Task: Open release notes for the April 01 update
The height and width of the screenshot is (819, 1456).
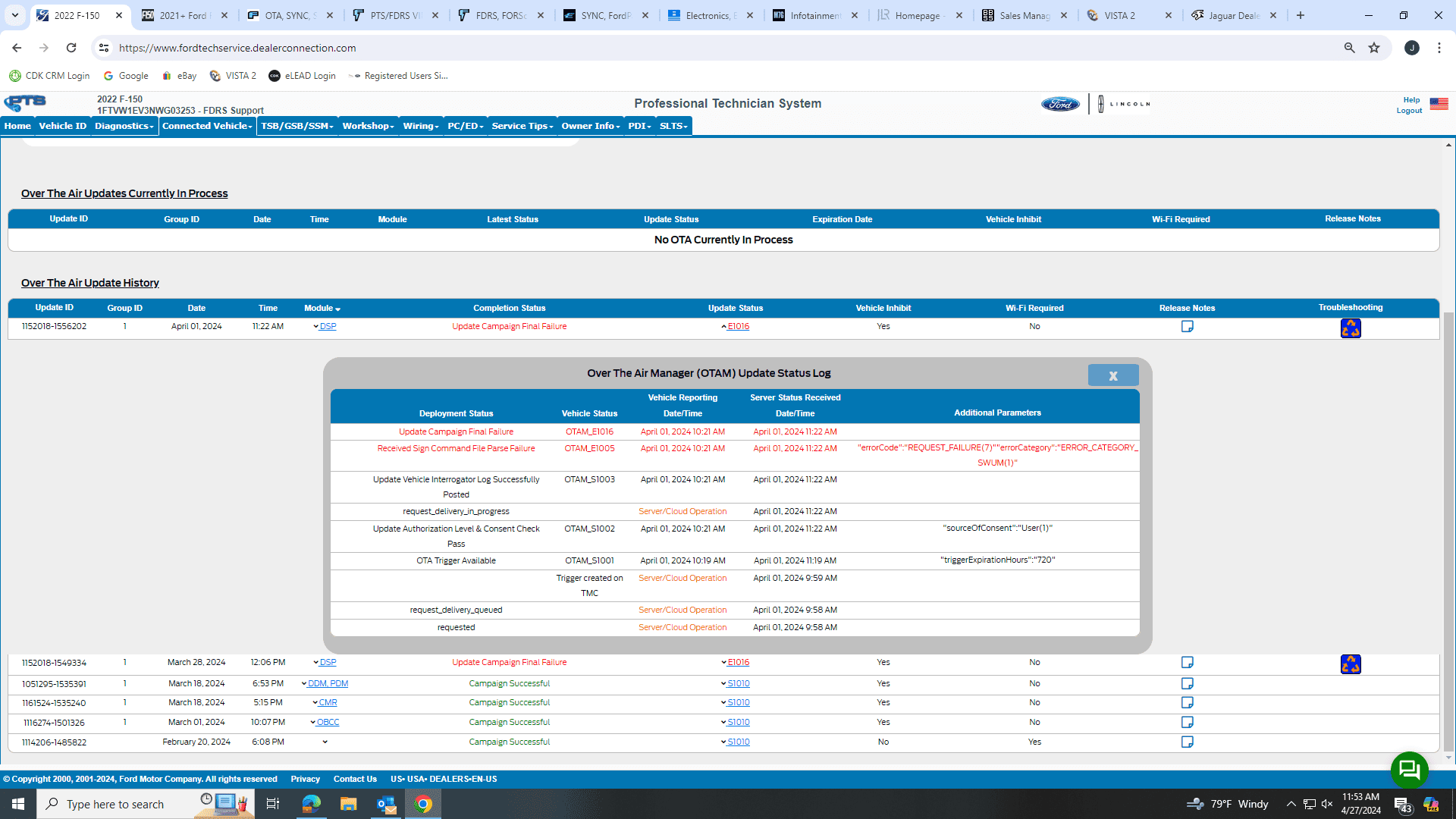Action: point(1187,327)
